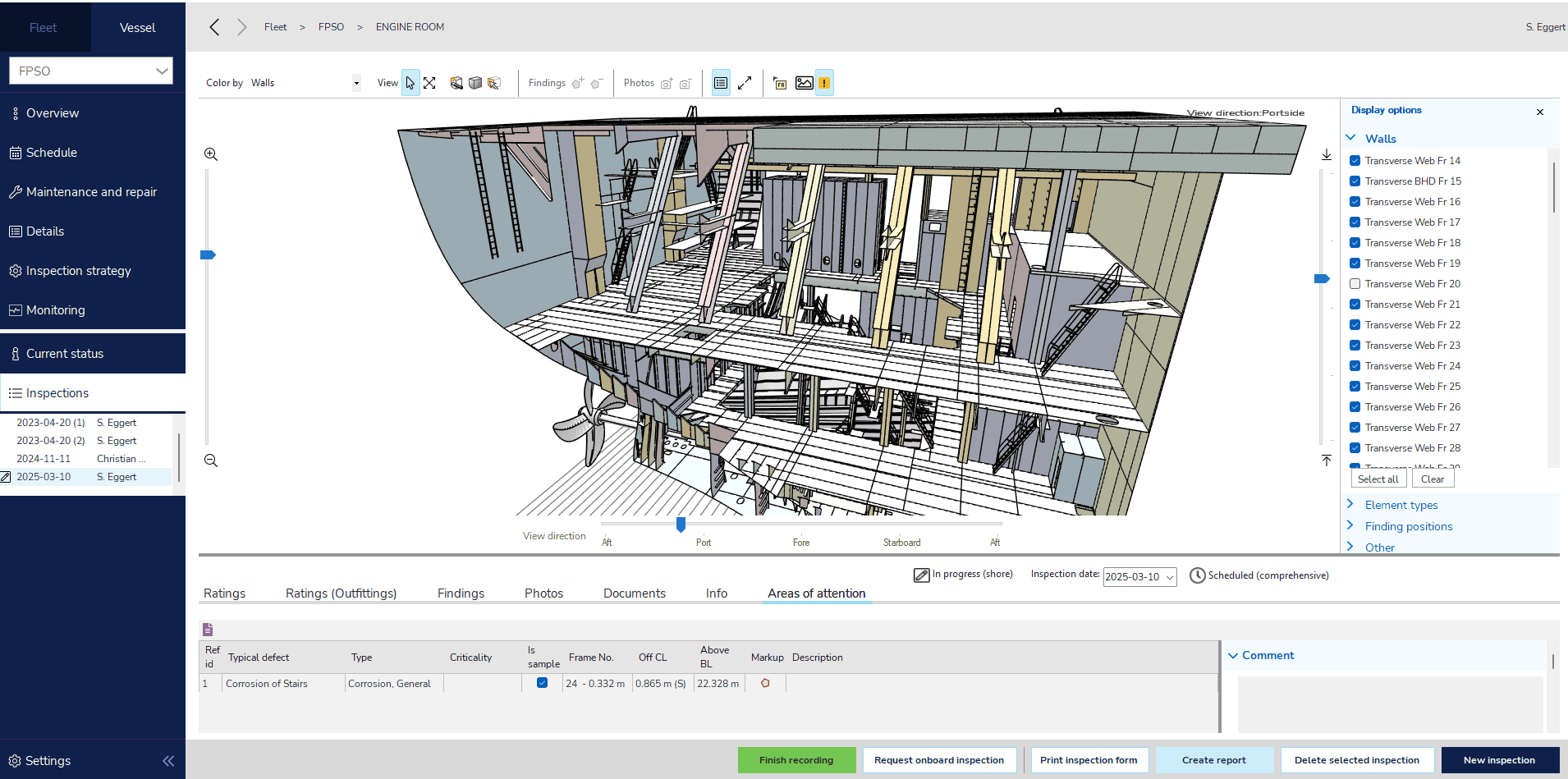
Task: Expand the Element types section
Action: click(x=1401, y=505)
